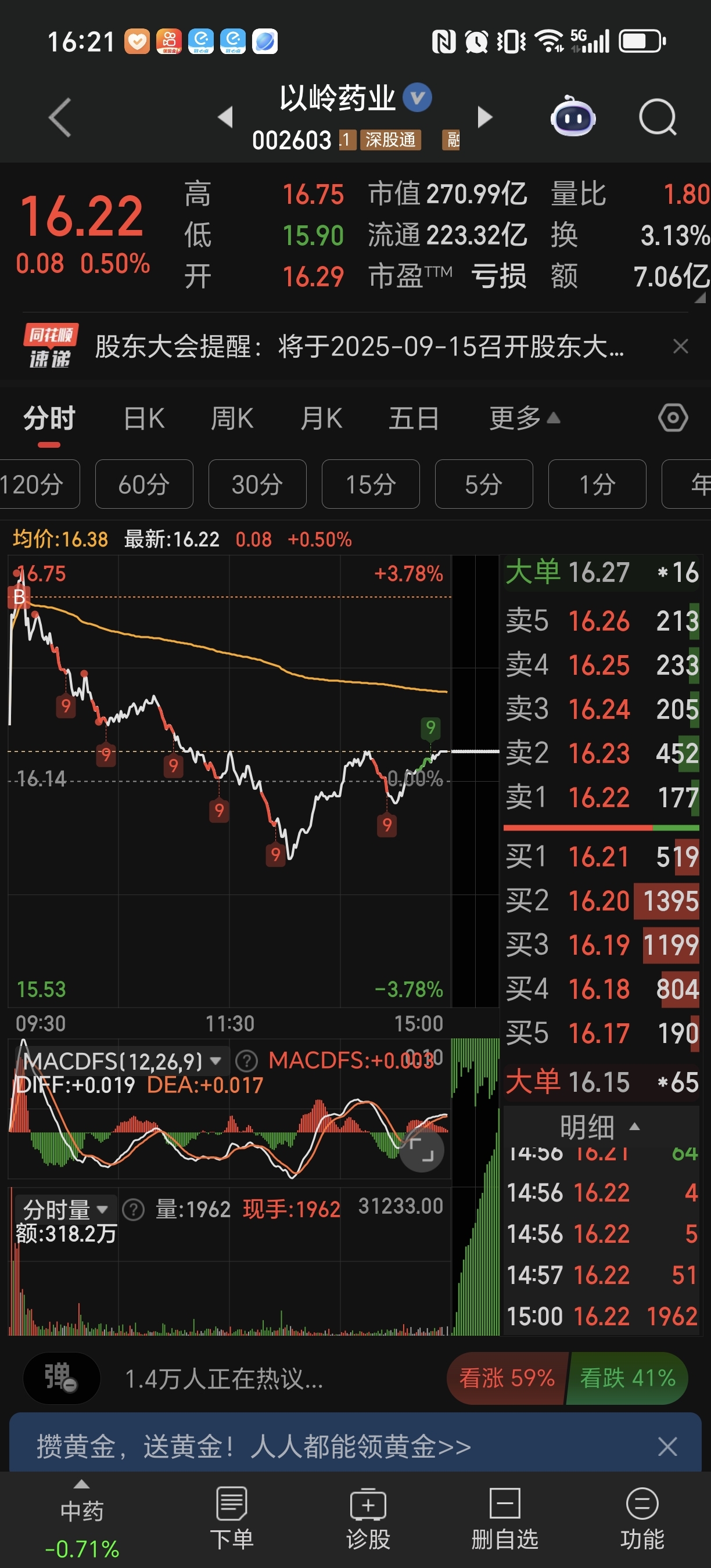Choose the 60分 period button

(144, 484)
